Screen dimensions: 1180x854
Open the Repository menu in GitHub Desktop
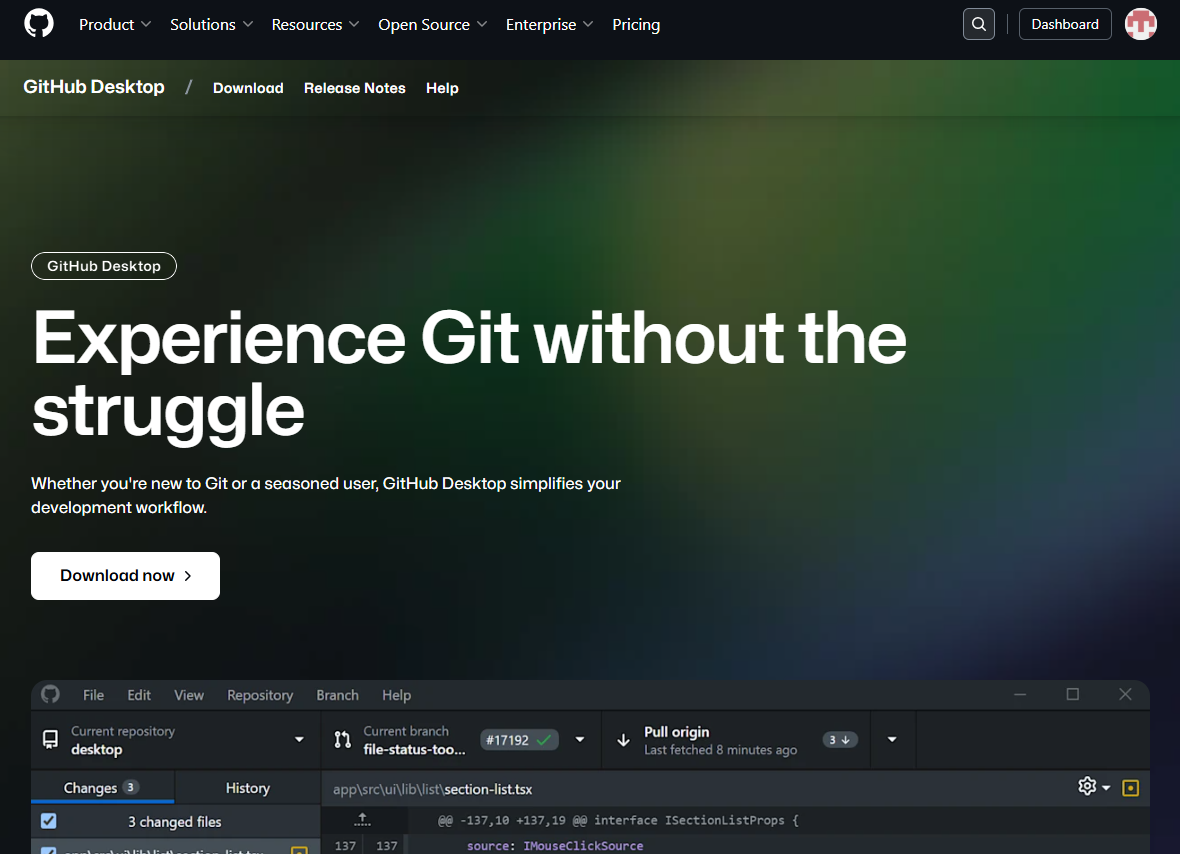[x=260, y=694]
